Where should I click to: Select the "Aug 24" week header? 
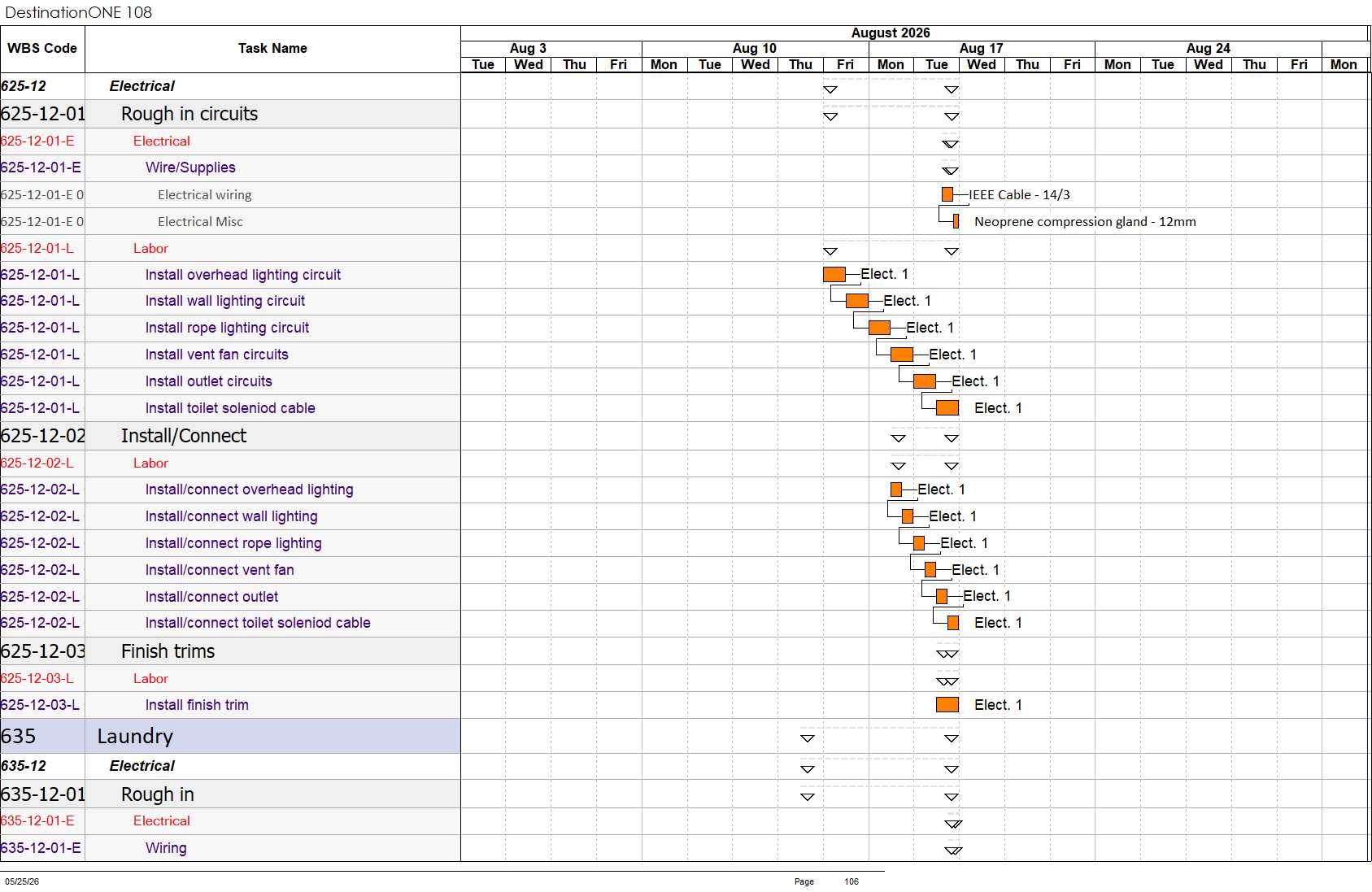1209,48
